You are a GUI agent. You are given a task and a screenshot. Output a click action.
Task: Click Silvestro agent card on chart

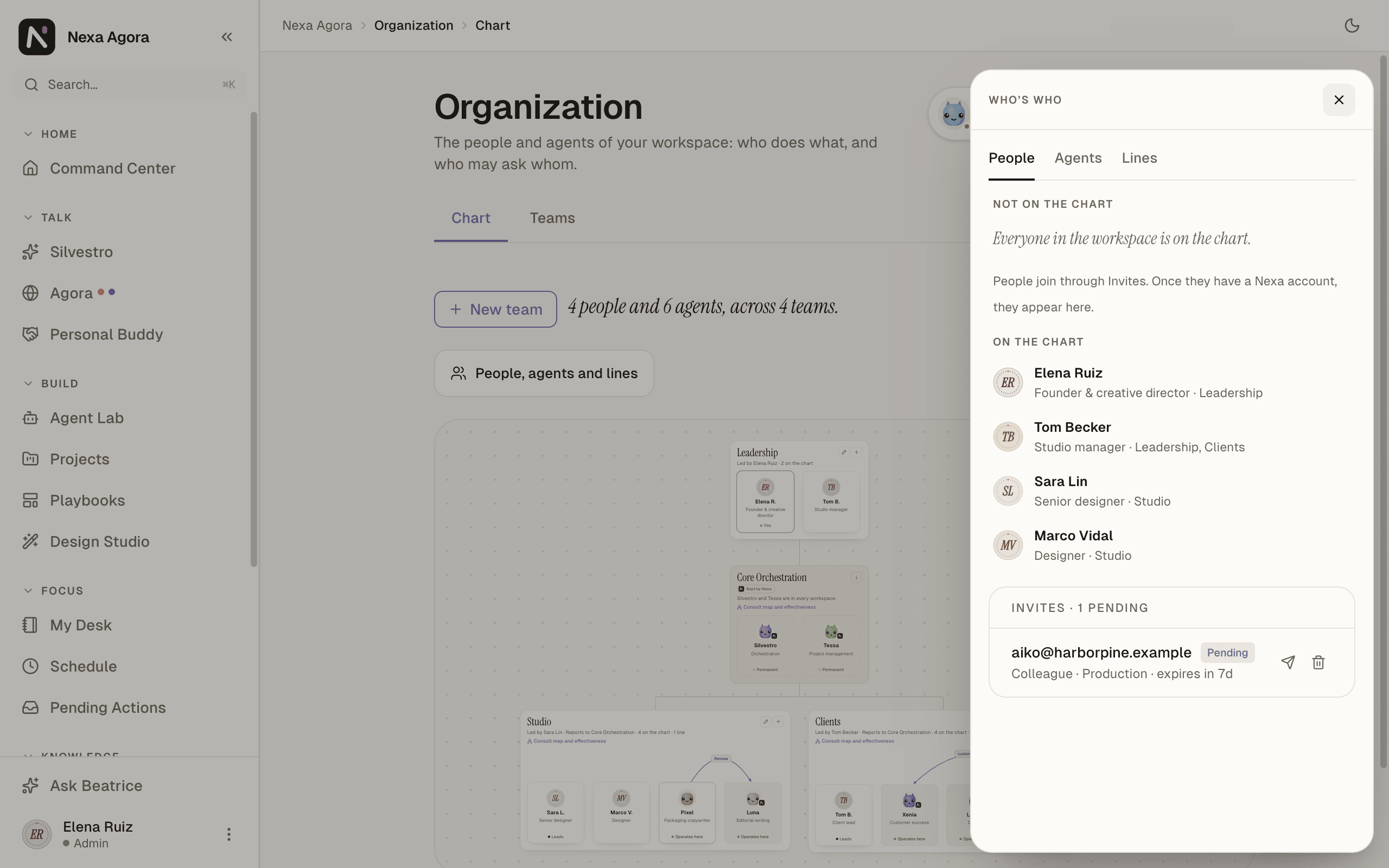point(765,647)
